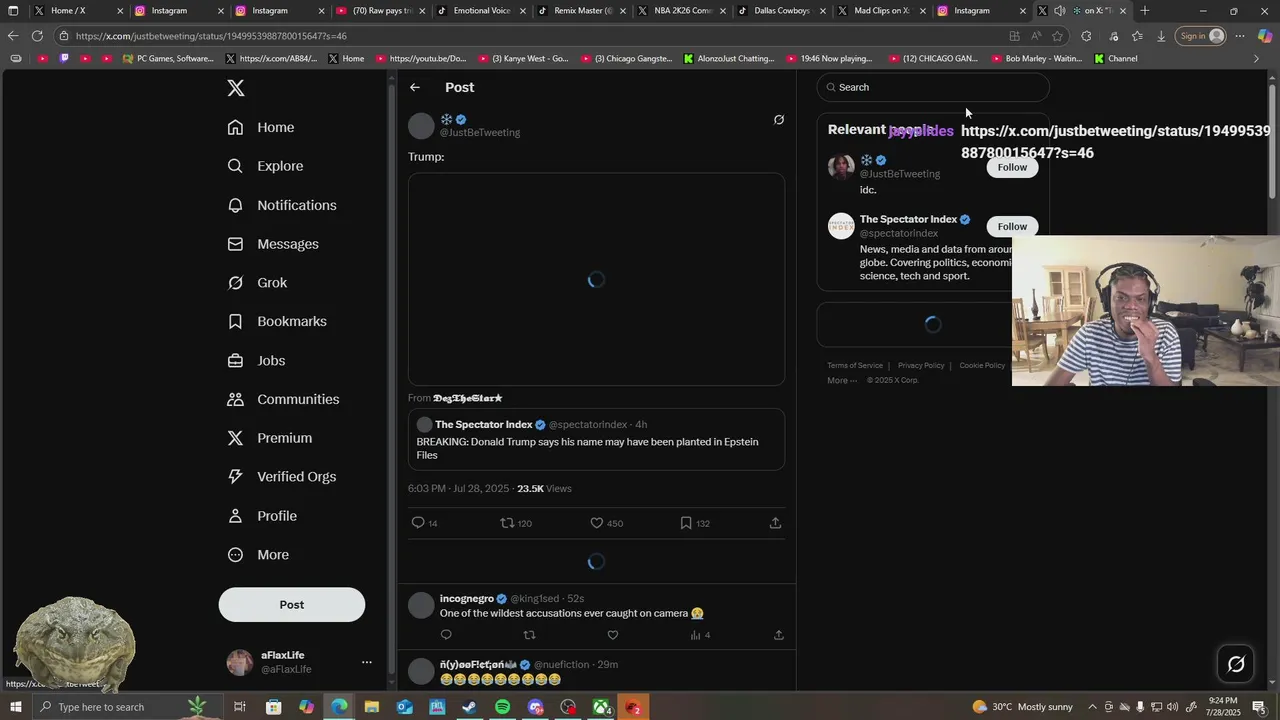This screenshot has width=1280, height=720.
Task: Open the Jobs section
Action: [256, 361]
